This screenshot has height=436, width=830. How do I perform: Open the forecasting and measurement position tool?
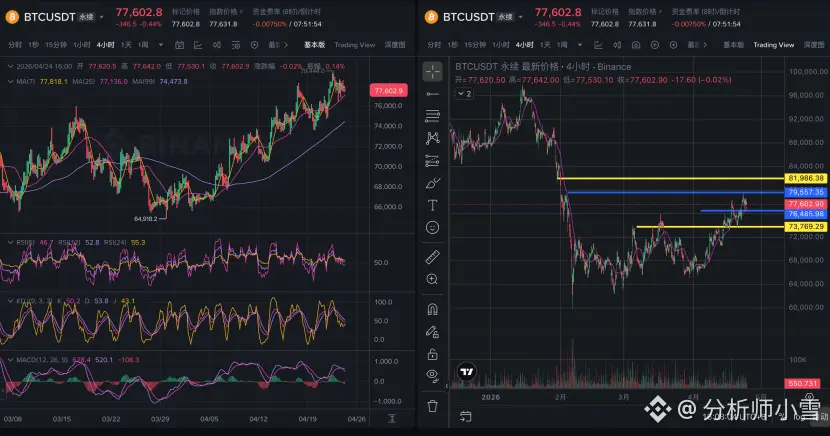(x=432, y=160)
